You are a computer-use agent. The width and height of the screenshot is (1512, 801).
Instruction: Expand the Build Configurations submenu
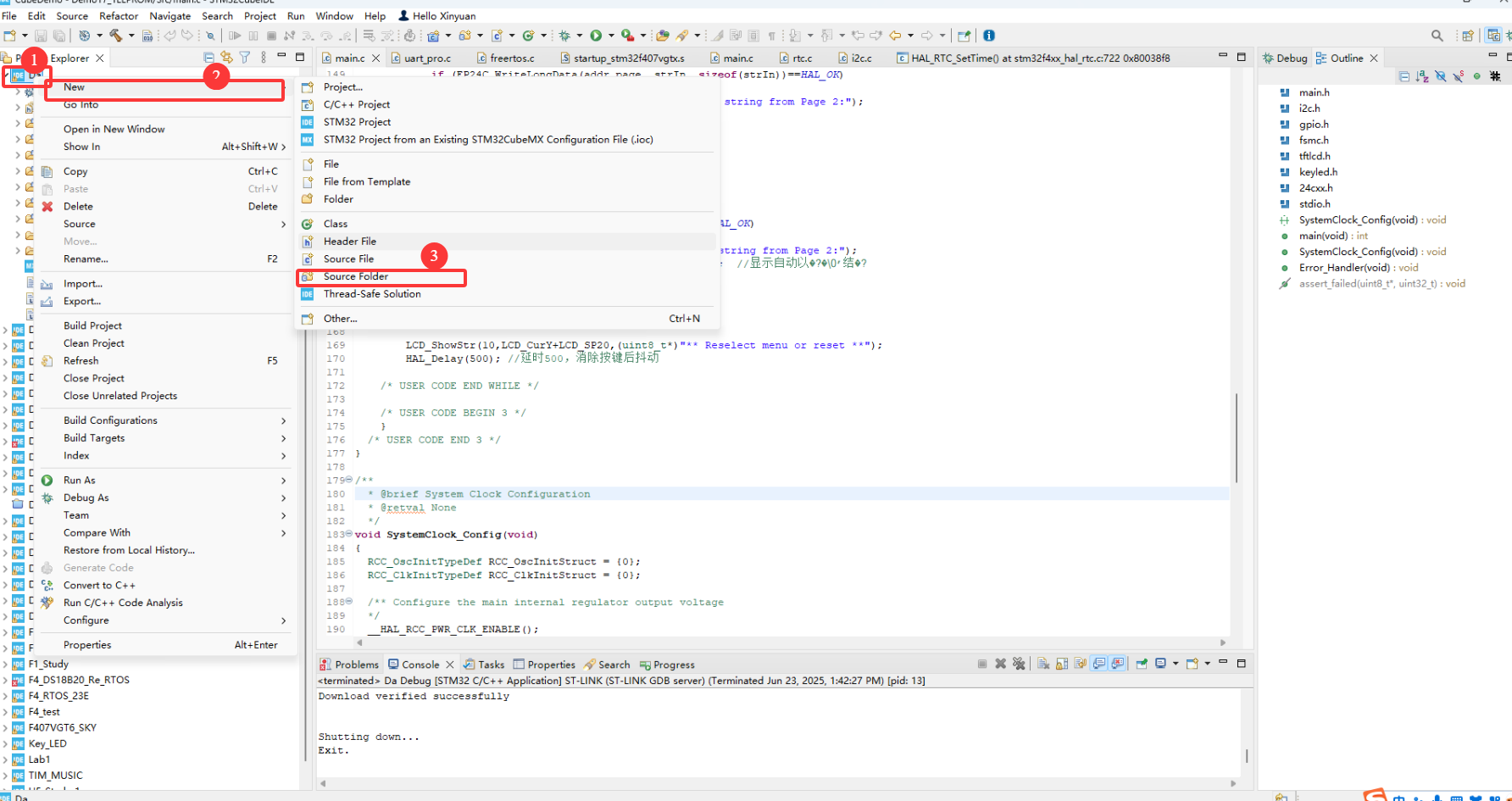click(x=170, y=420)
